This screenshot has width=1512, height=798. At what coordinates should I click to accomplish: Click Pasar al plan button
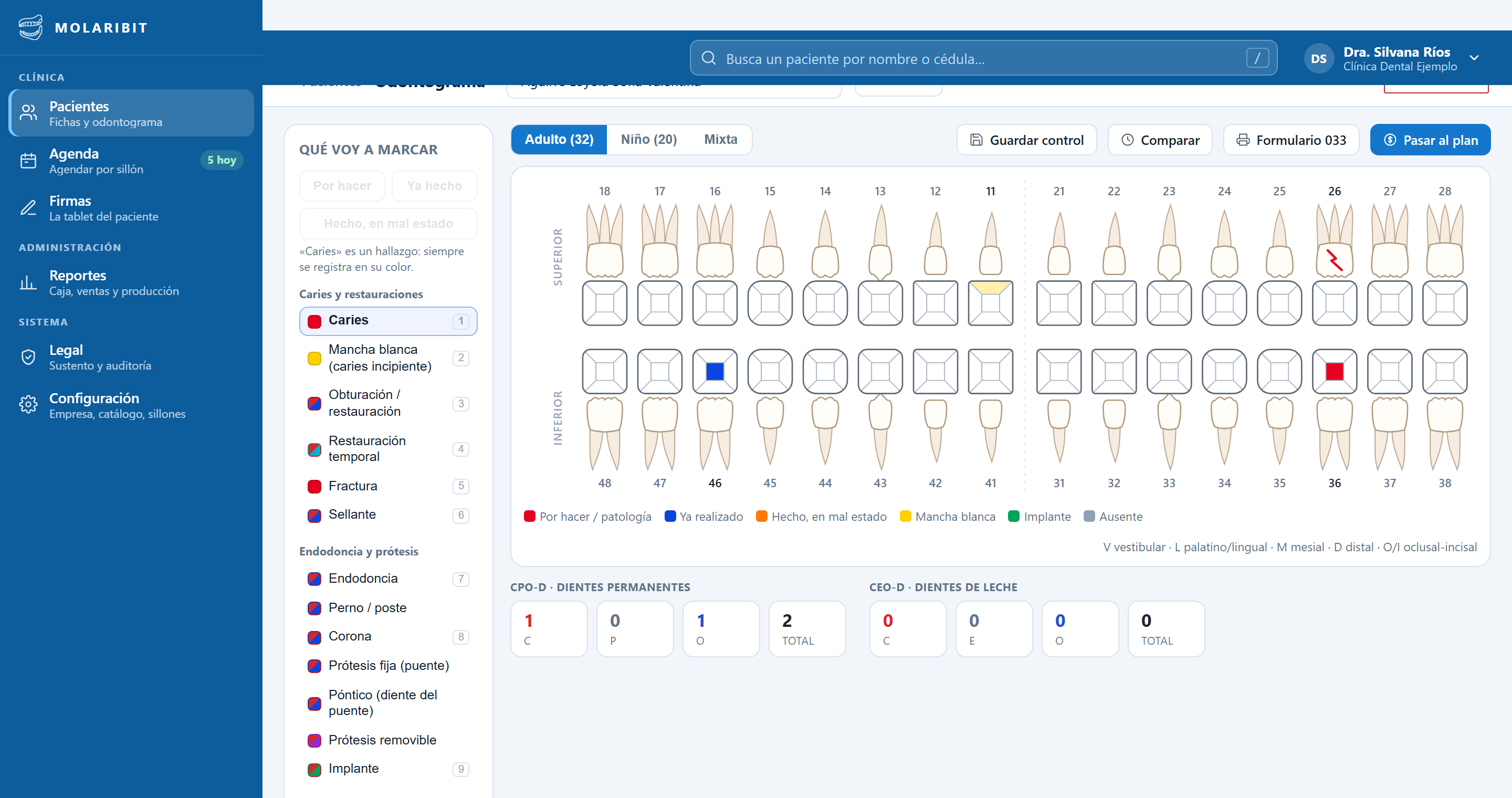pyautogui.click(x=1430, y=140)
